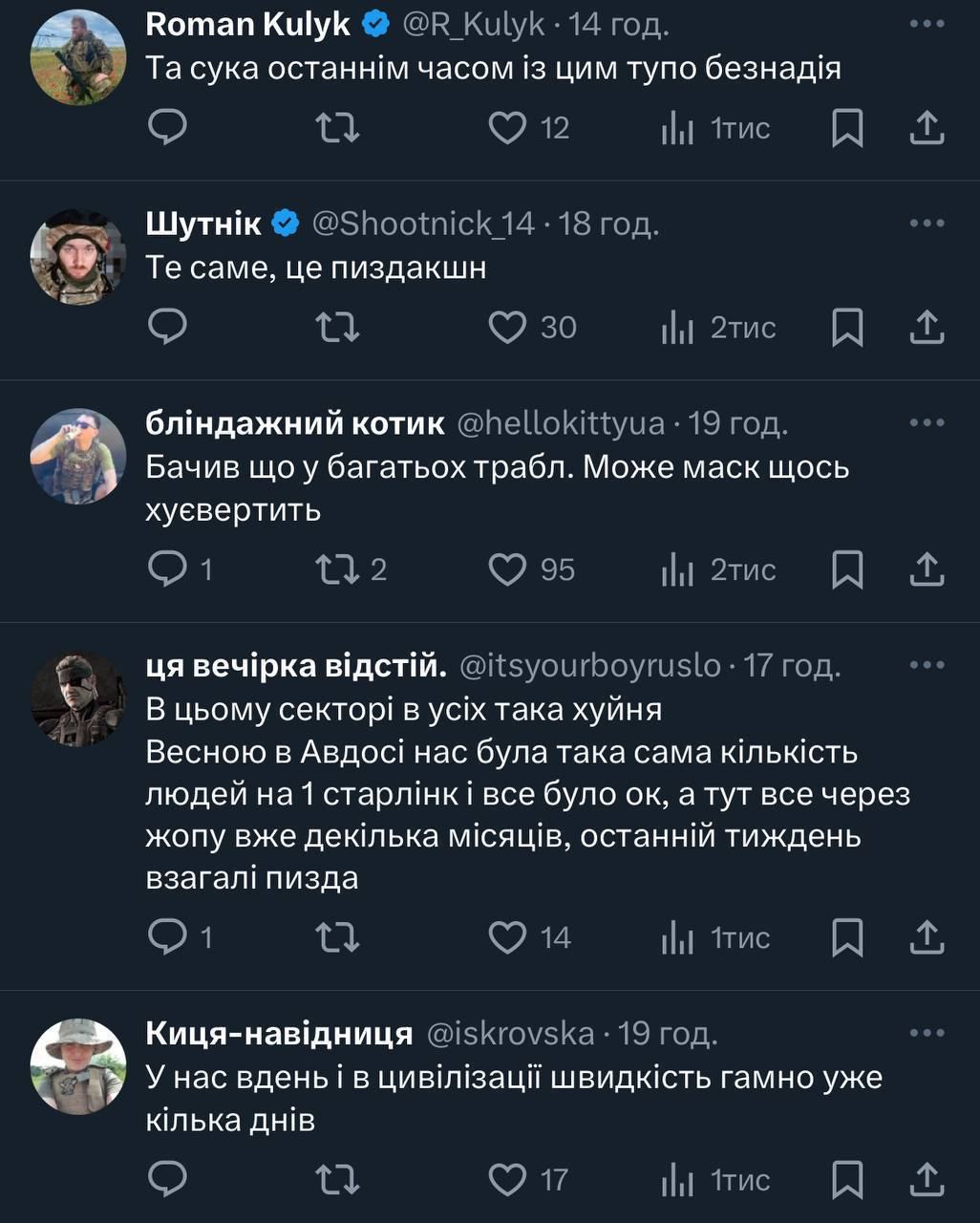Like the бліндажний котик tweet
980x1223 pixels.
(507, 569)
